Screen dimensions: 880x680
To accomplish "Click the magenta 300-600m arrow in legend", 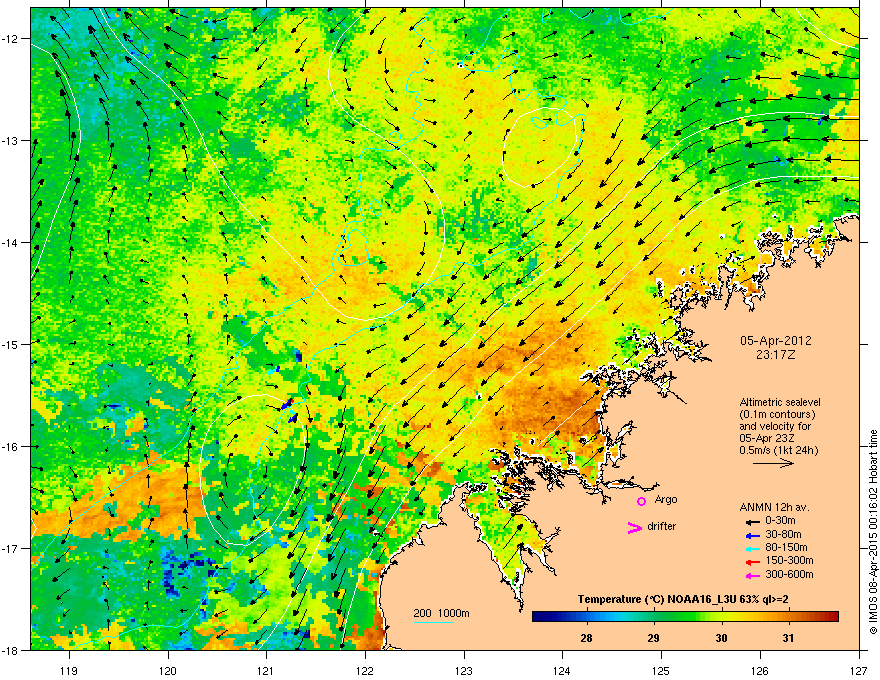I will (x=752, y=575).
